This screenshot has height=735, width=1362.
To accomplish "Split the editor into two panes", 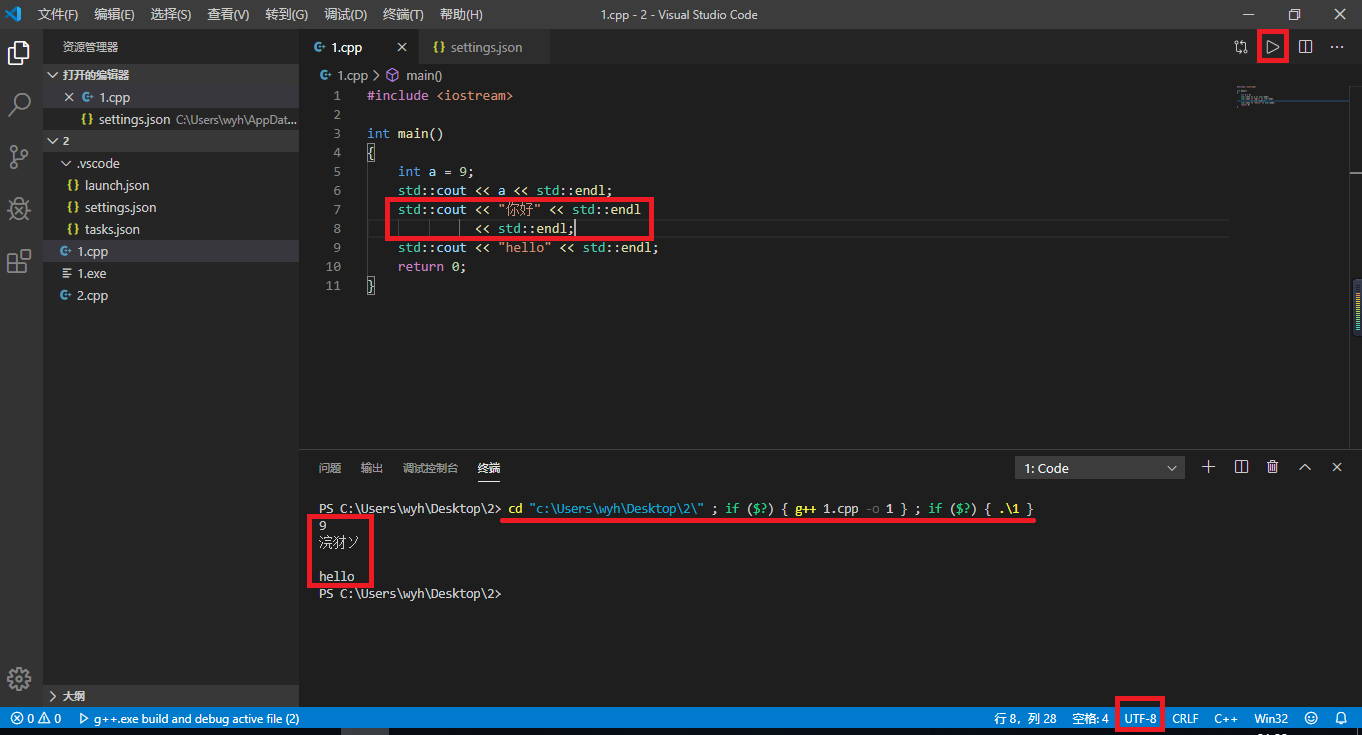I will tap(1306, 46).
